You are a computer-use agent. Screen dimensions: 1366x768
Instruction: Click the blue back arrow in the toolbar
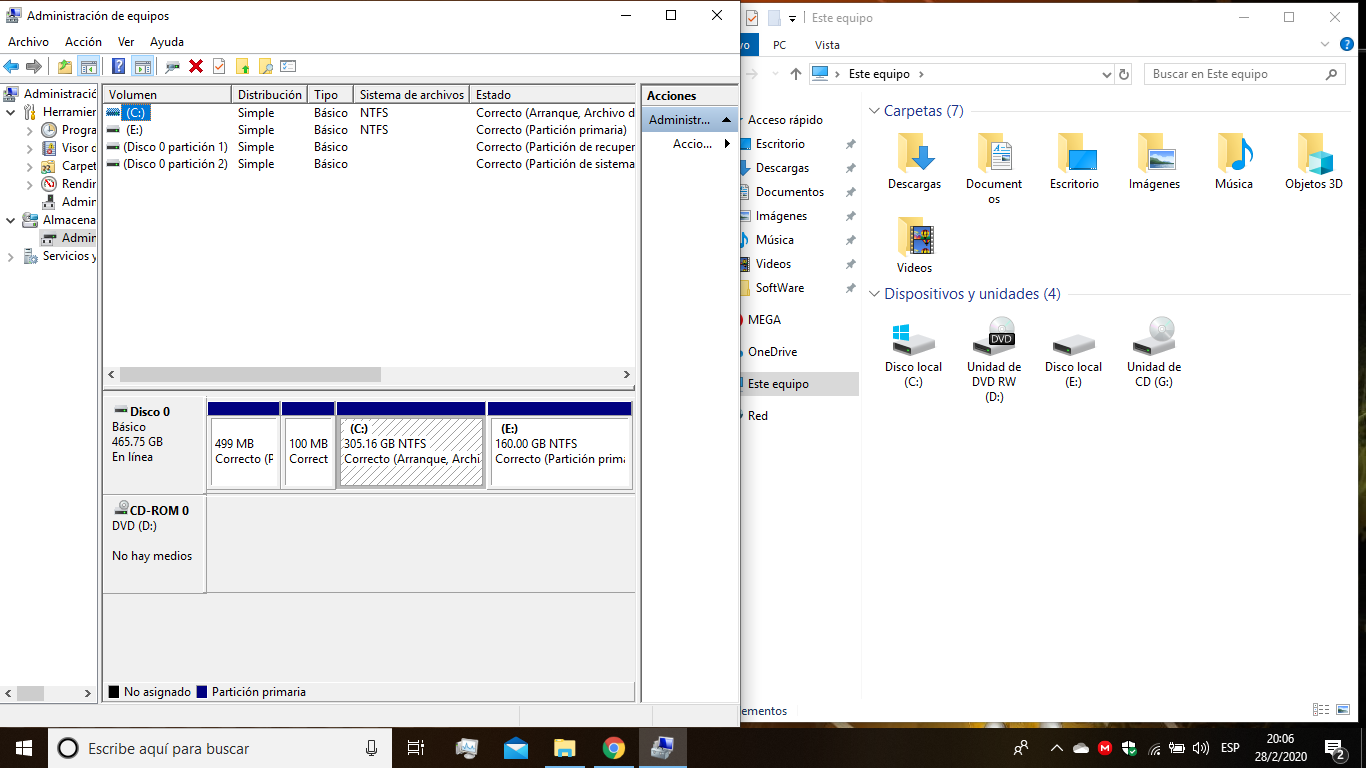(11, 66)
